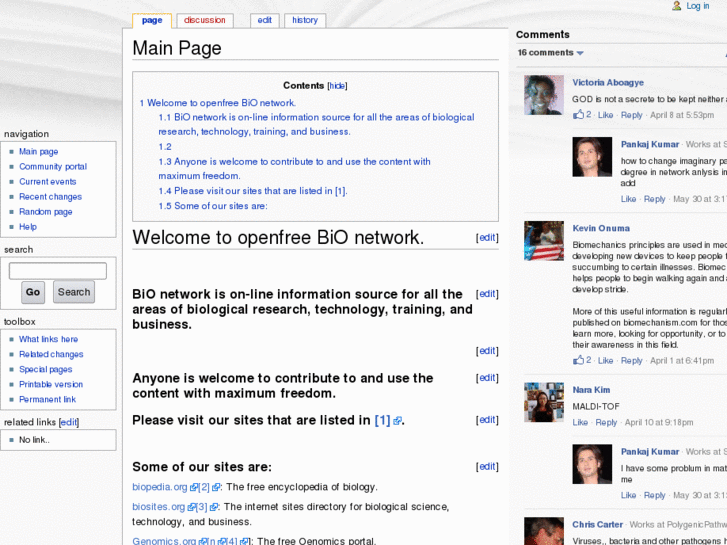Like Nara Kim's MALDI-TOF comment
This screenshot has width=727, height=545.
point(580,423)
